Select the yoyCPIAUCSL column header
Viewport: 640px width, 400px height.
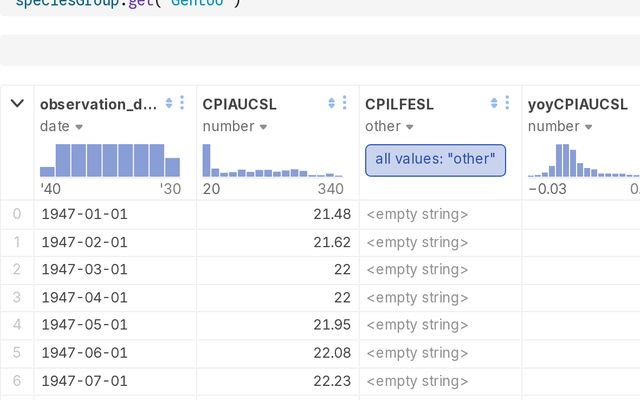(578, 103)
